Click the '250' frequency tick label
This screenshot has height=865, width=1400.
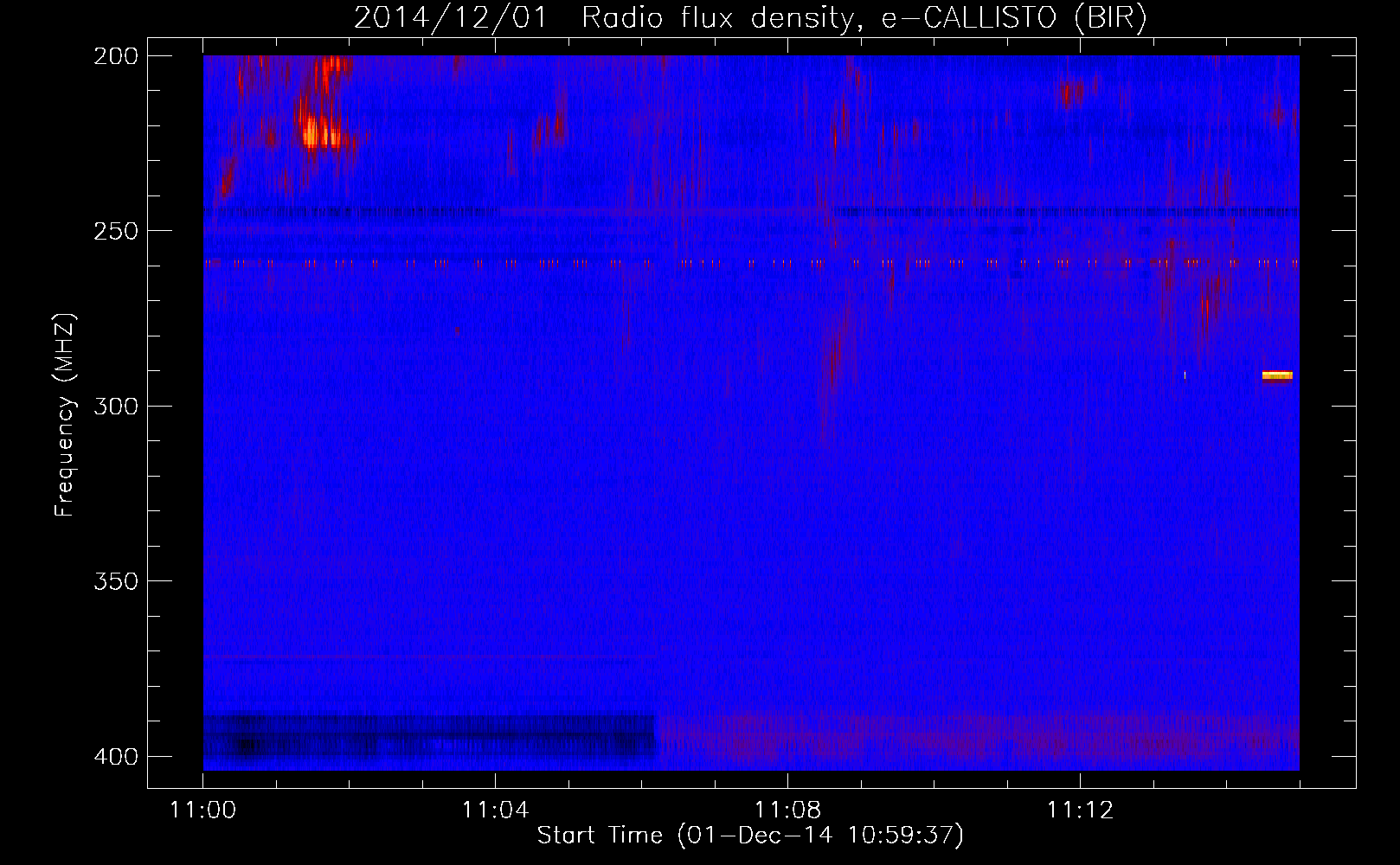pyautogui.click(x=116, y=231)
